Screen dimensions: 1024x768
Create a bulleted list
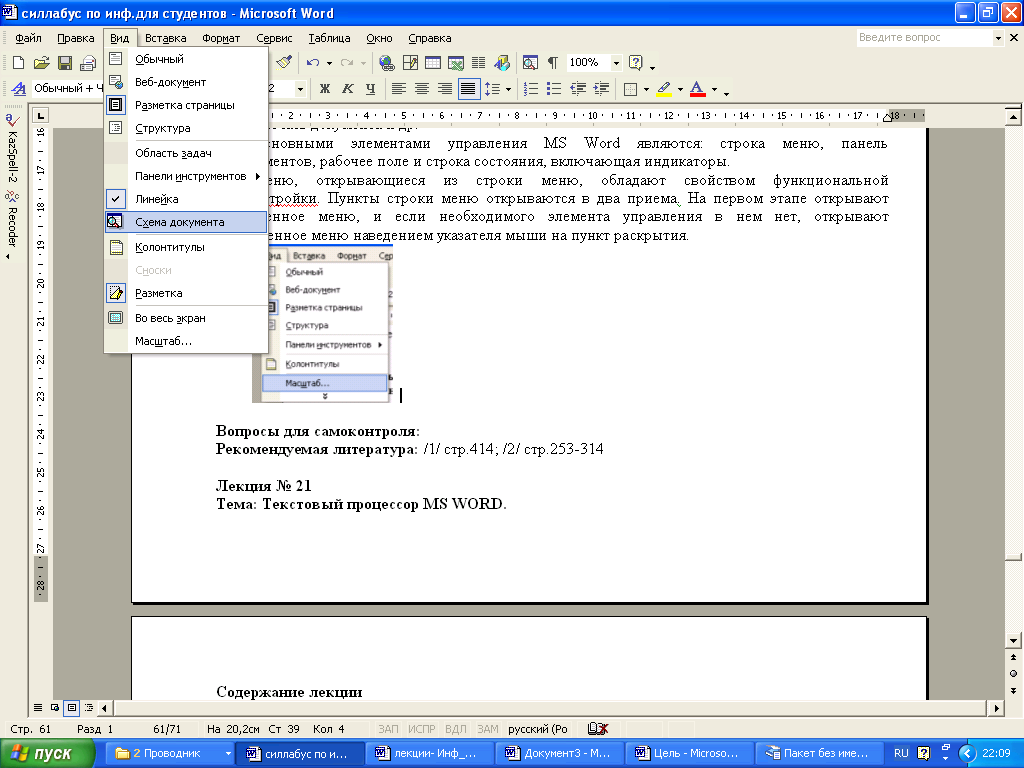tap(554, 89)
